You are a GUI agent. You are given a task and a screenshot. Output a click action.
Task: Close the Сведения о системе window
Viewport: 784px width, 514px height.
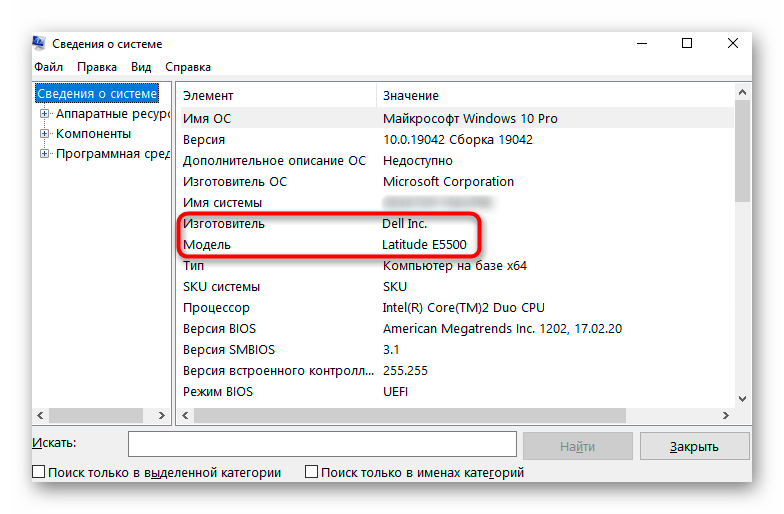point(732,44)
